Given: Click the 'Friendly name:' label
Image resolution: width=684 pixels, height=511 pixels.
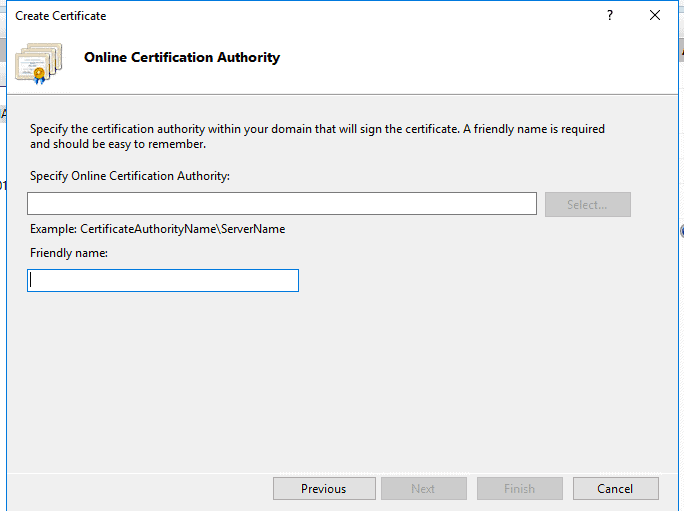Looking at the screenshot, I should [69, 253].
